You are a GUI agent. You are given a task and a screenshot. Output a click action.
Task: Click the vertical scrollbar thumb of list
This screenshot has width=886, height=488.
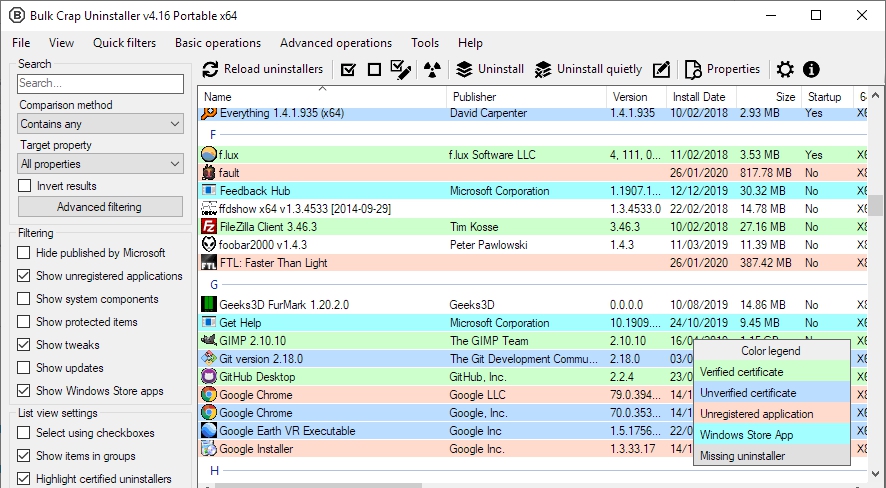coord(876,206)
